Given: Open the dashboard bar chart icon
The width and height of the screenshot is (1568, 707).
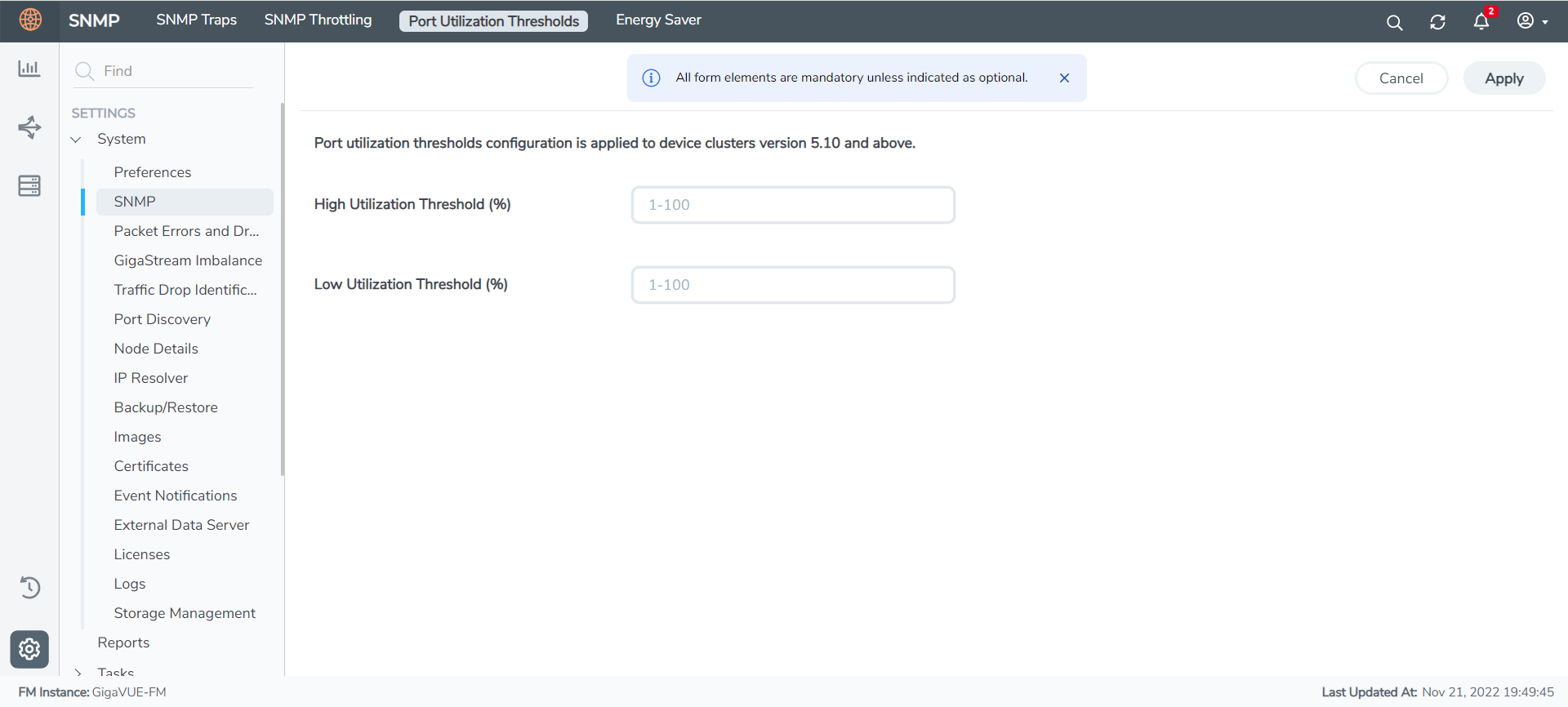Looking at the screenshot, I should pyautogui.click(x=29, y=69).
